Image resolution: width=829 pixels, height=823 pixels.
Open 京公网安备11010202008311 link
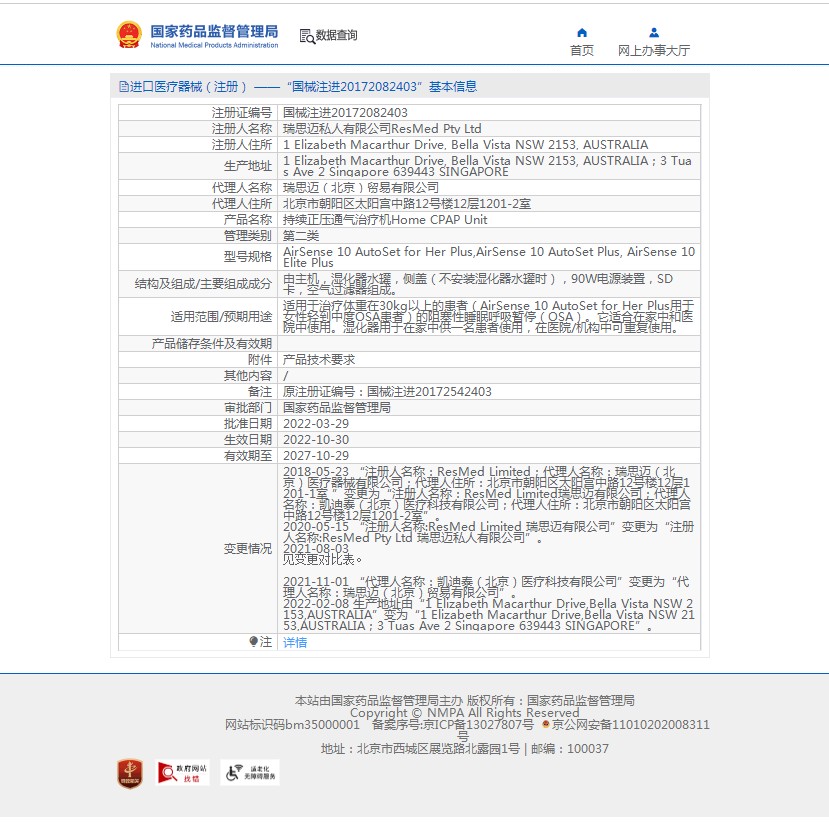click(x=631, y=725)
